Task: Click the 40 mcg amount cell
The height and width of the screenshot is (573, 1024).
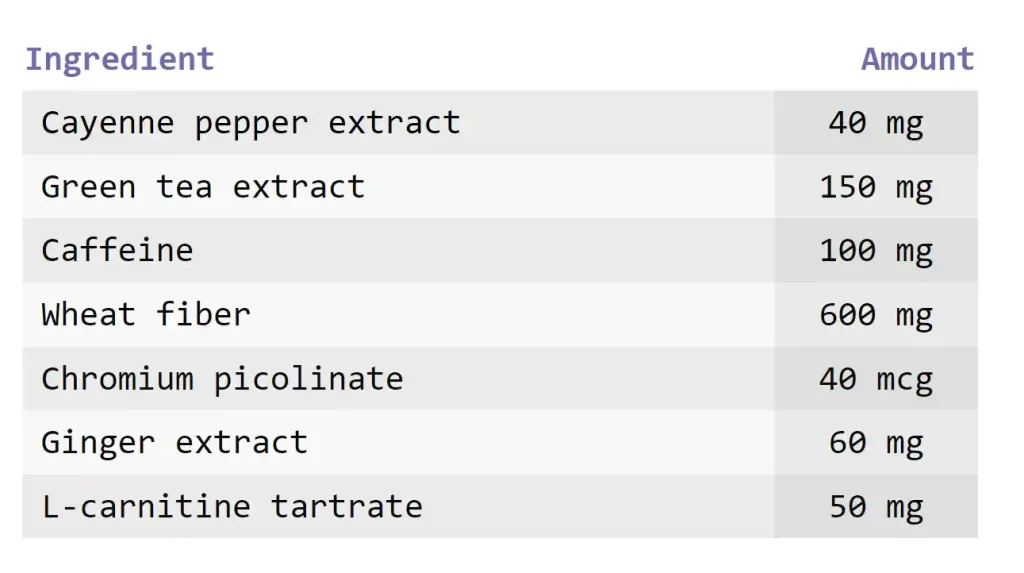Action: click(x=876, y=379)
